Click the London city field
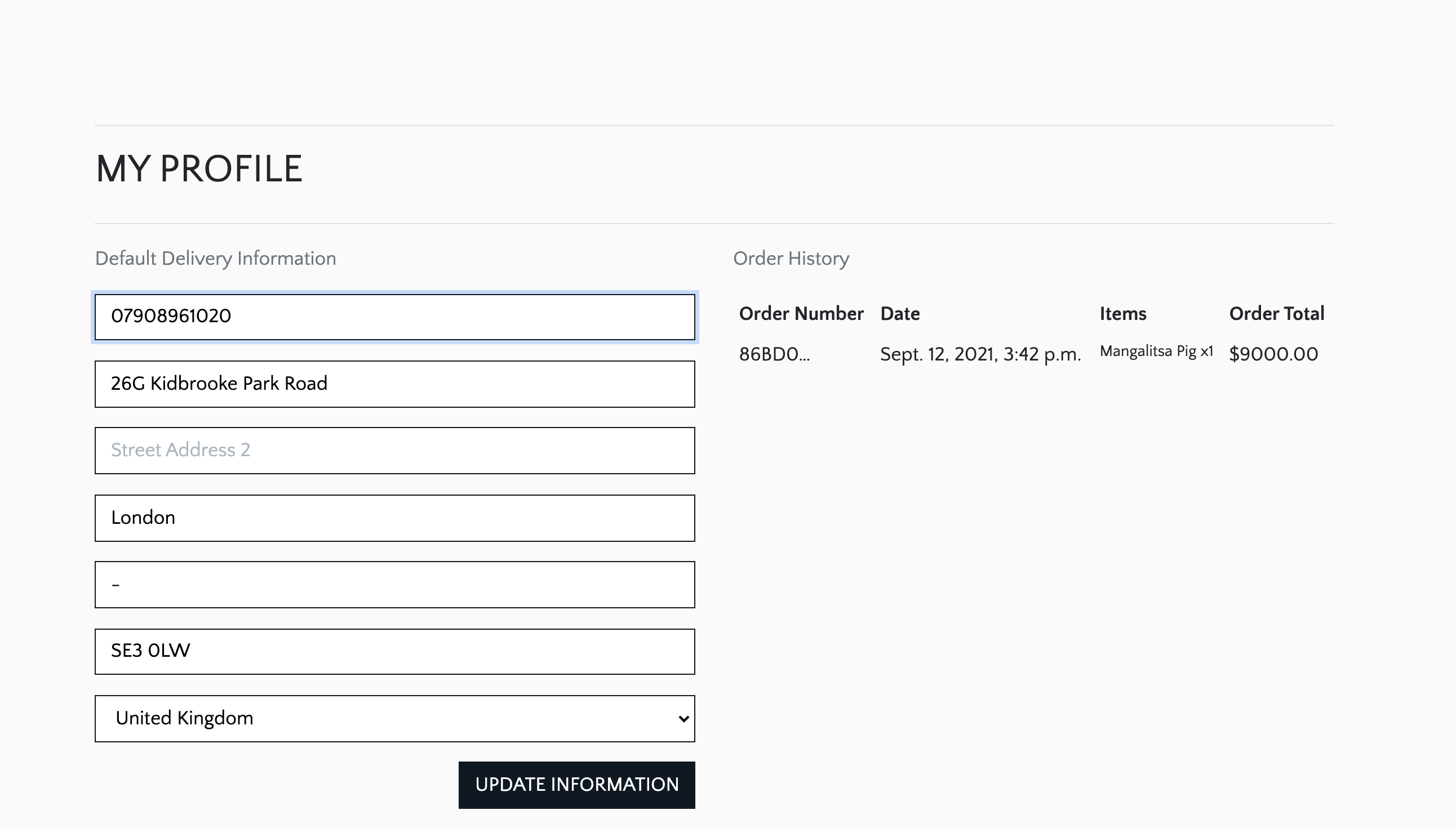1456x828 pixels. pyautogui.click(x=394, y=518)
